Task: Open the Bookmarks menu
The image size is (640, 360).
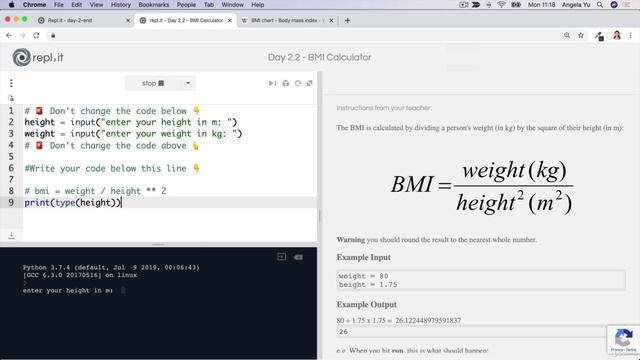Action: [154, 5]
